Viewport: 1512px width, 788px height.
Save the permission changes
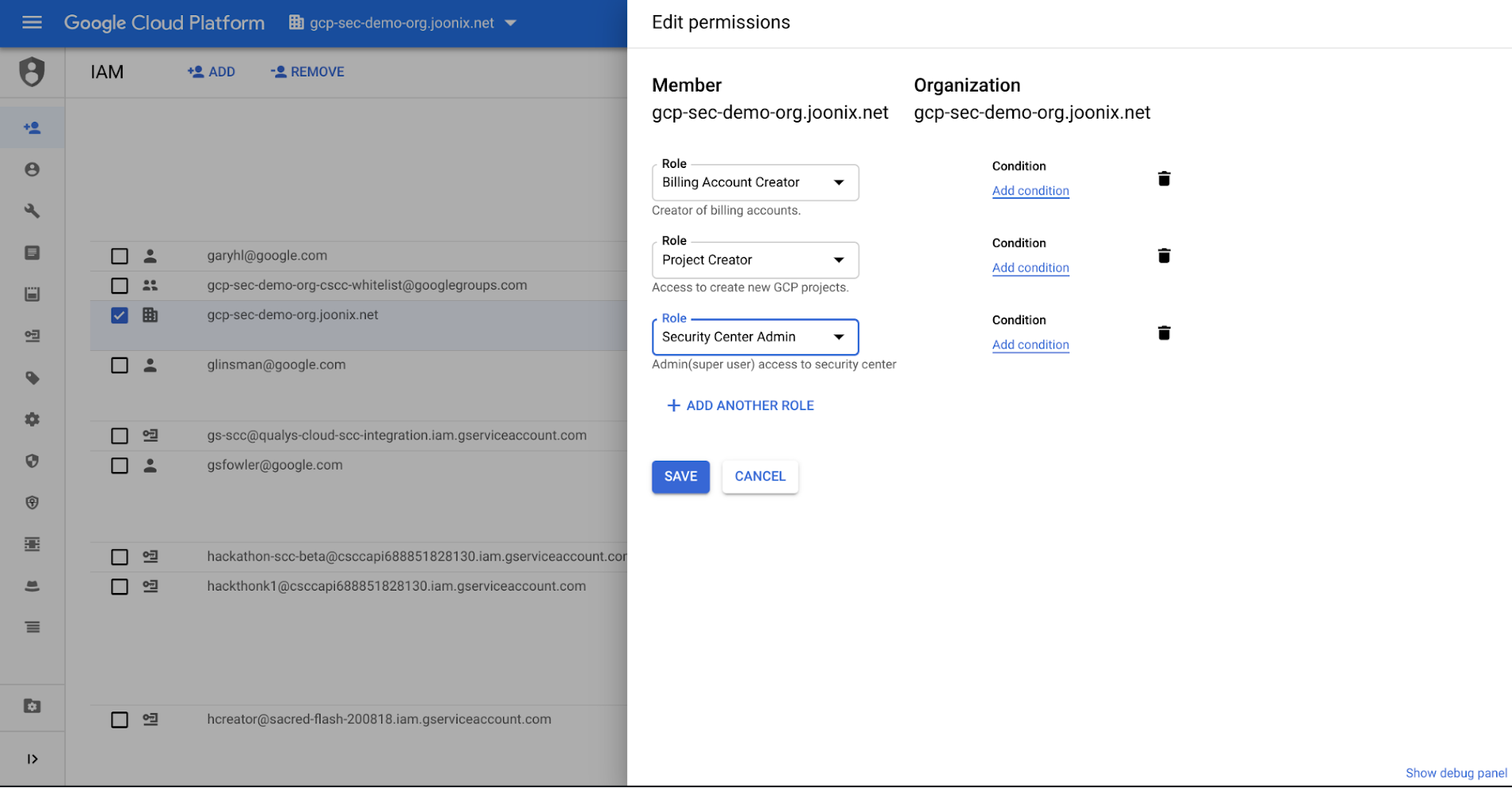pyautogui.click(x=680, y=476)
